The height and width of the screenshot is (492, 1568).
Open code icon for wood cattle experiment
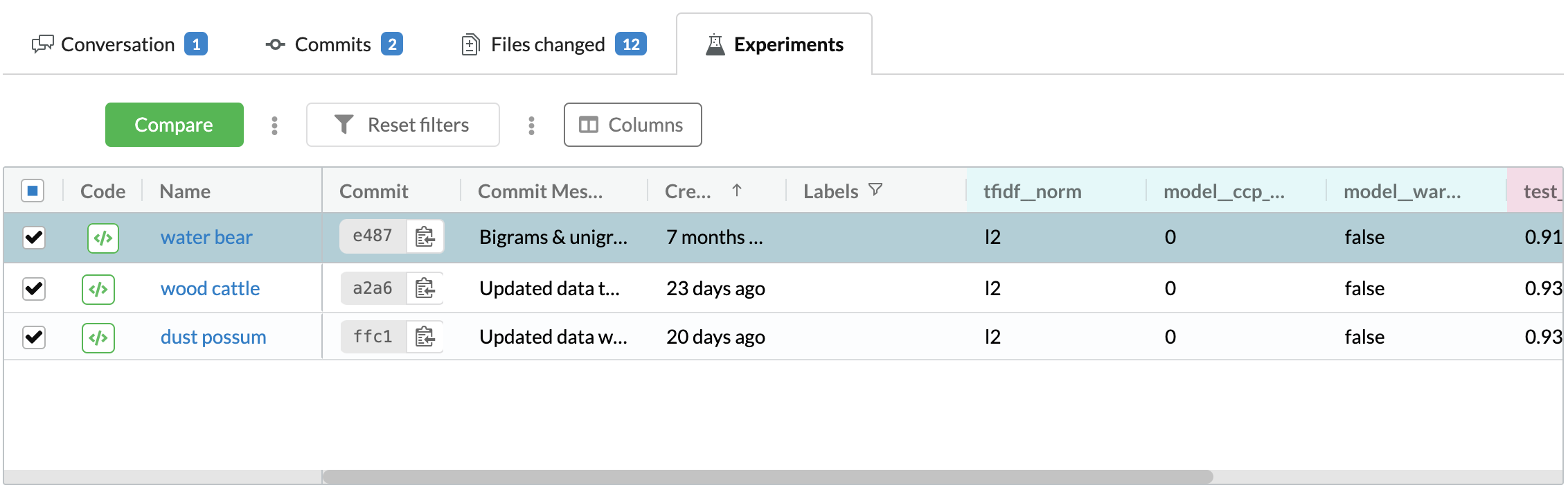pyautogui.click(x=98, y=289)
